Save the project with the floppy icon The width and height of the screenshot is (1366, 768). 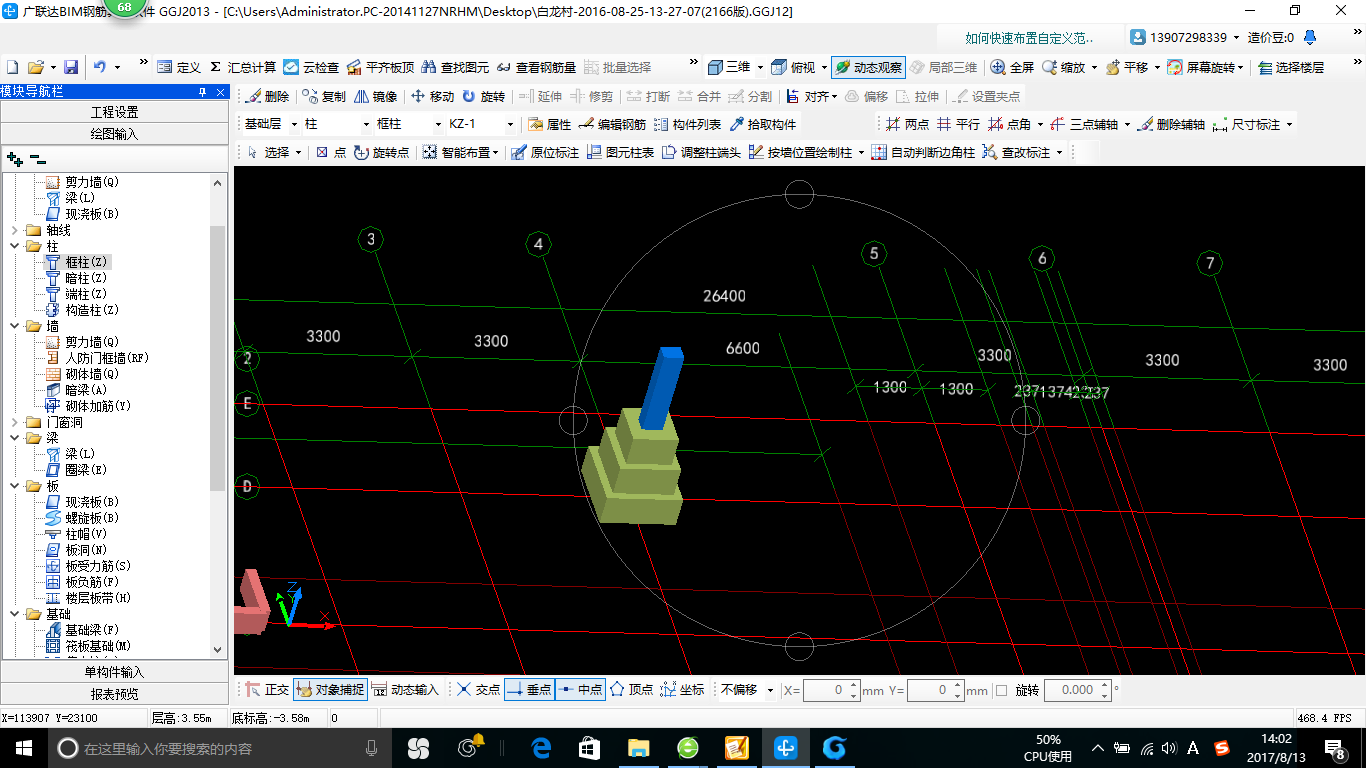click(71, 67)
